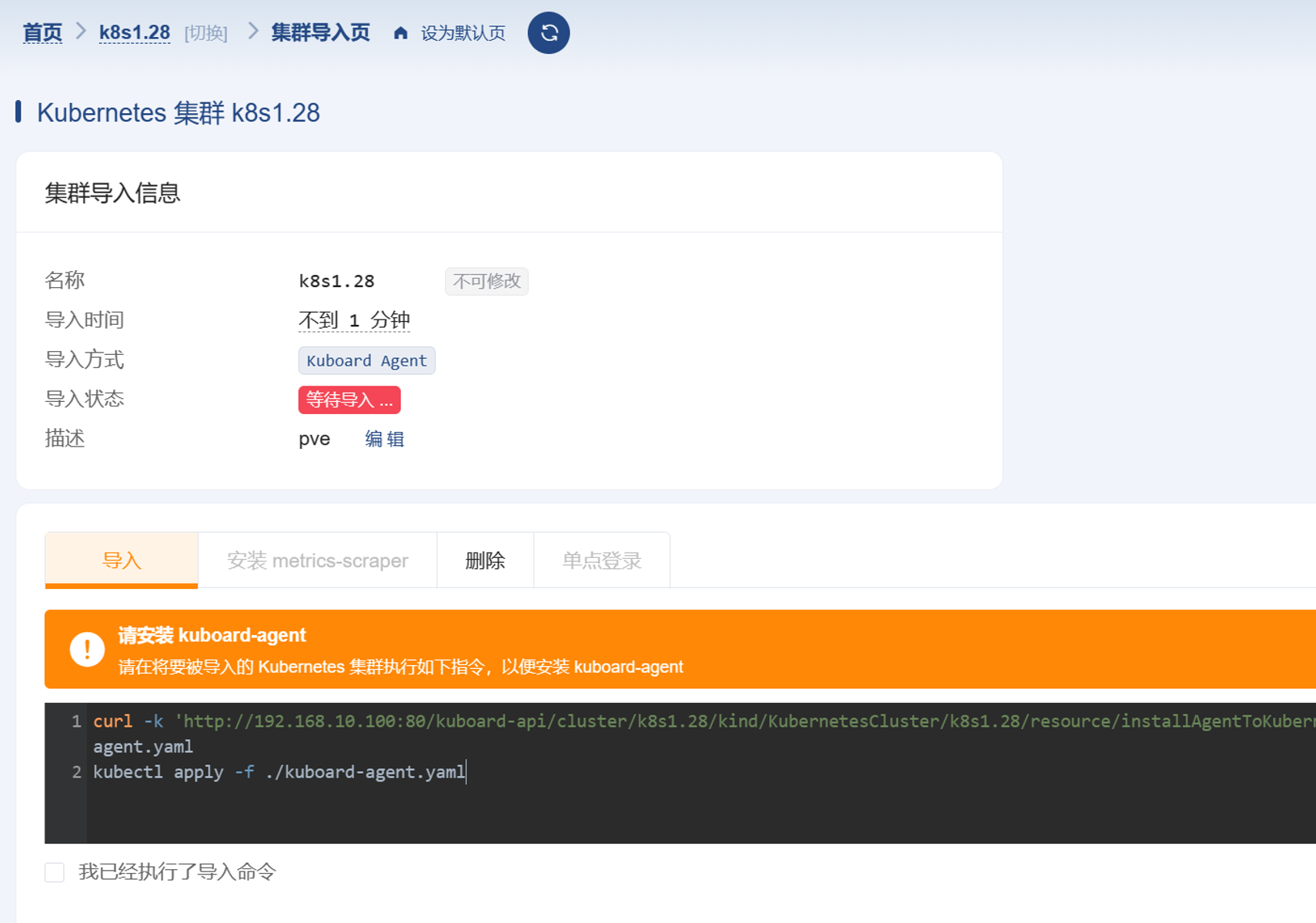Click the warning exclamation icon in orange banner

87,649
